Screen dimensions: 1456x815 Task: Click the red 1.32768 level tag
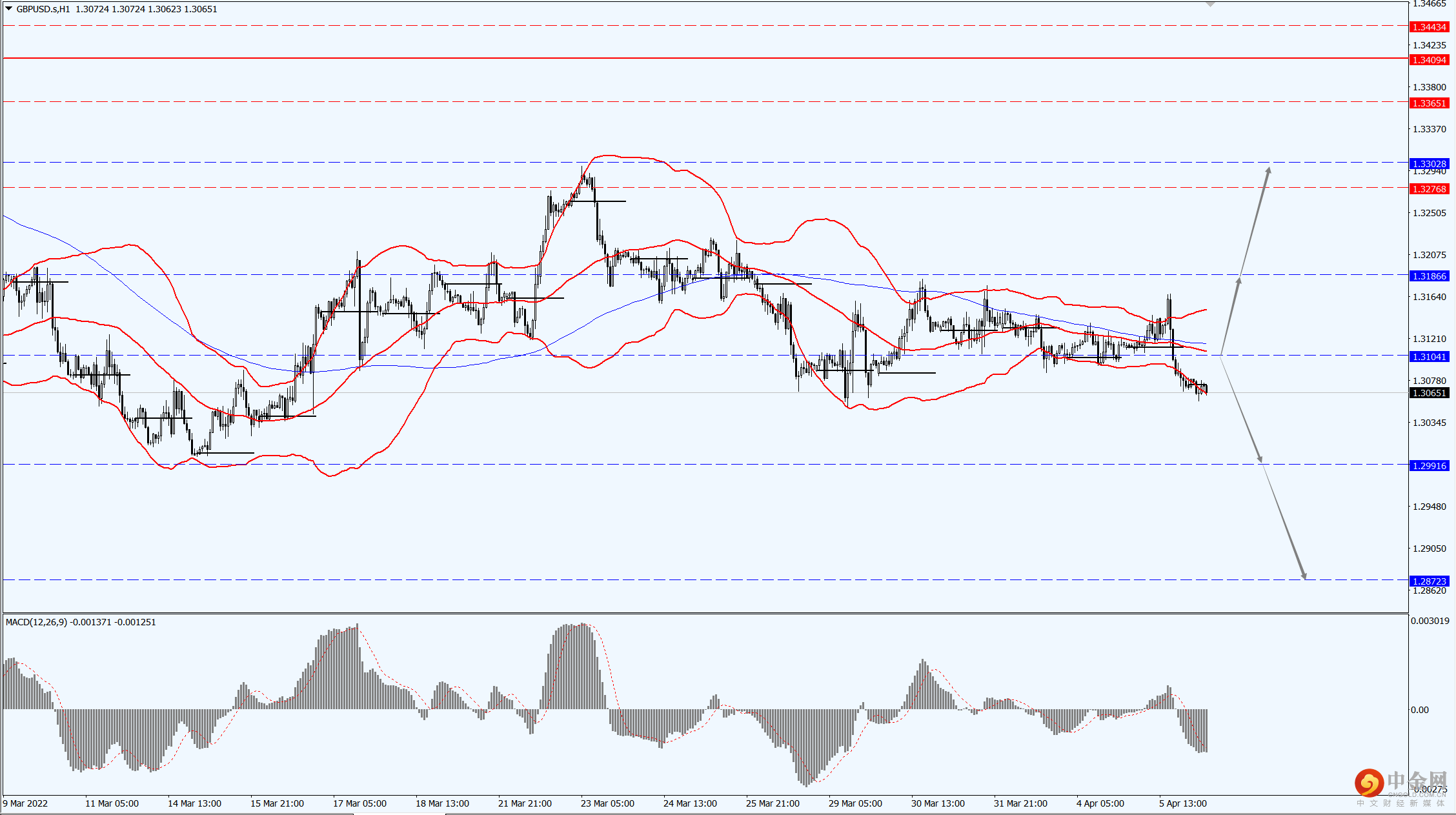1429,189
